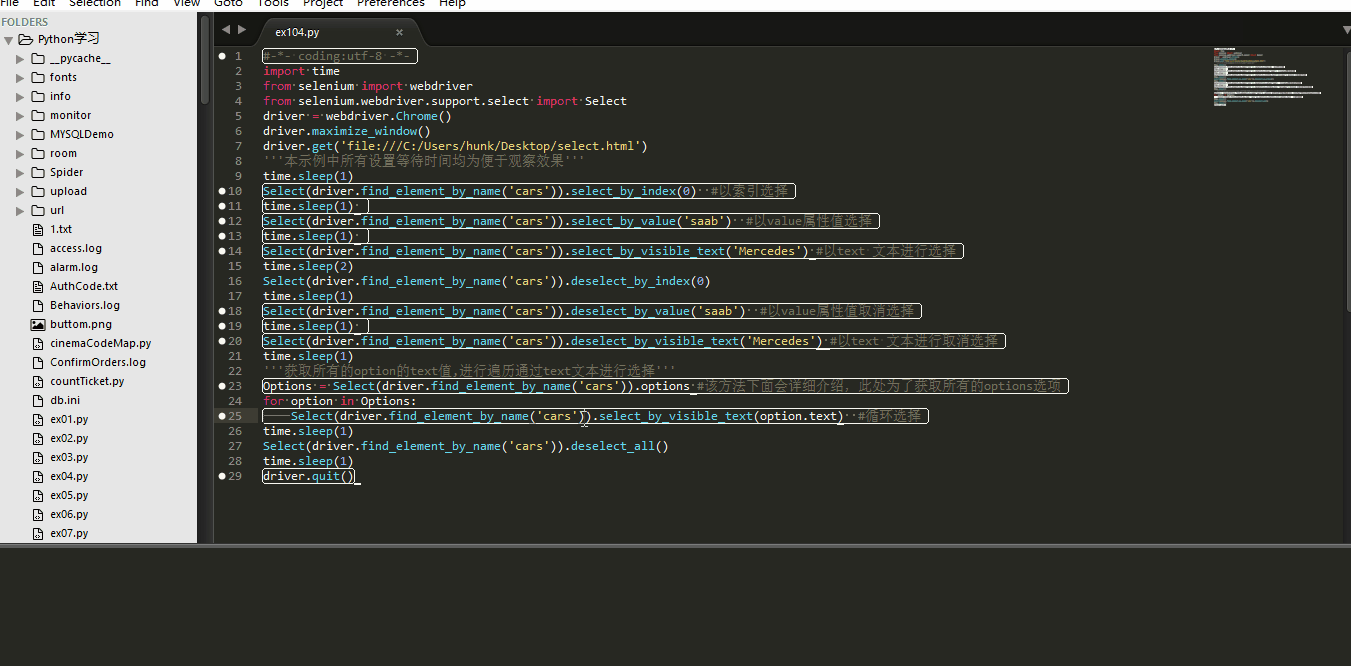Open Behaviors.log in the sidebar
1351x666 pixels.
[85, 305]
